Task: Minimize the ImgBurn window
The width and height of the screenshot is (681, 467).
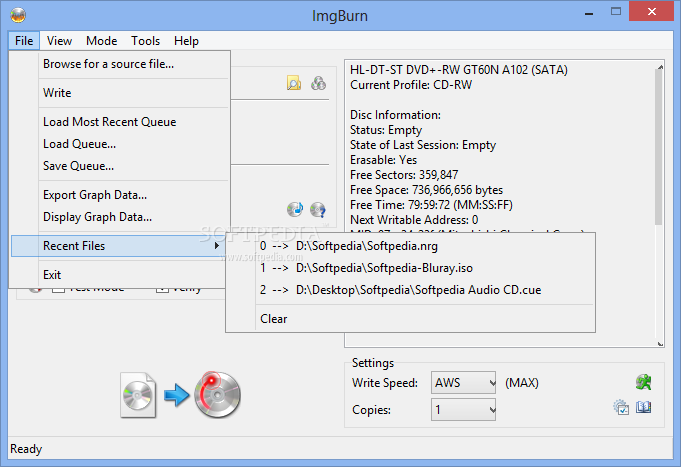Action: point(589,13)
